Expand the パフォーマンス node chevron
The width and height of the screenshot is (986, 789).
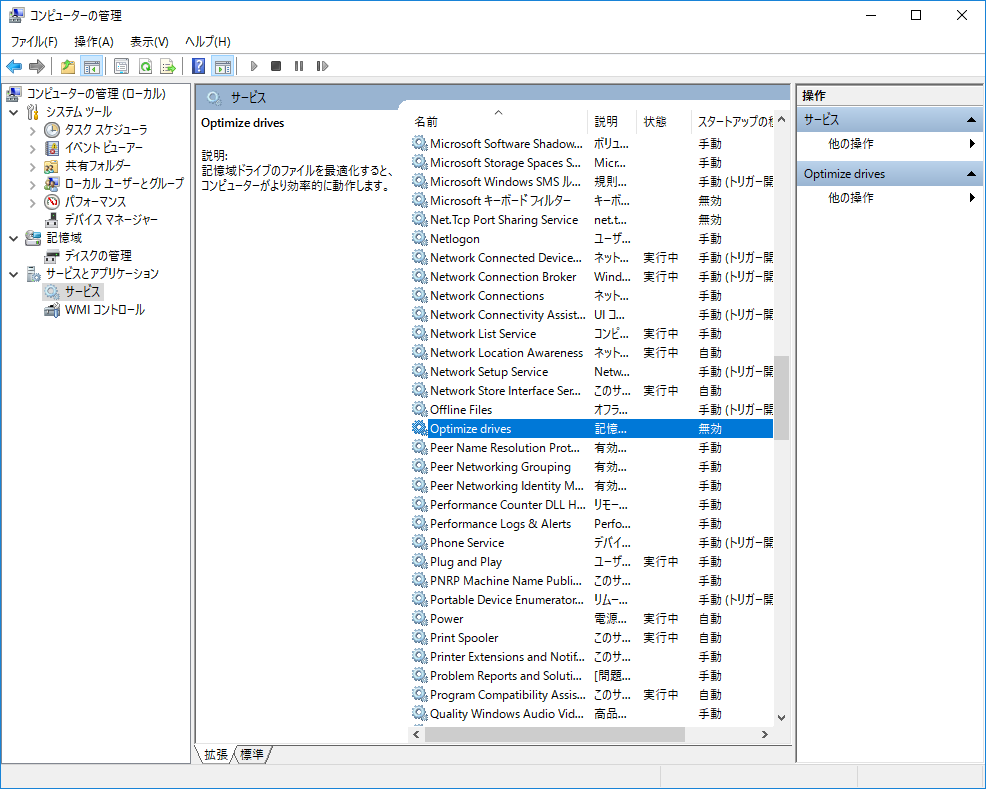point(33,202)
